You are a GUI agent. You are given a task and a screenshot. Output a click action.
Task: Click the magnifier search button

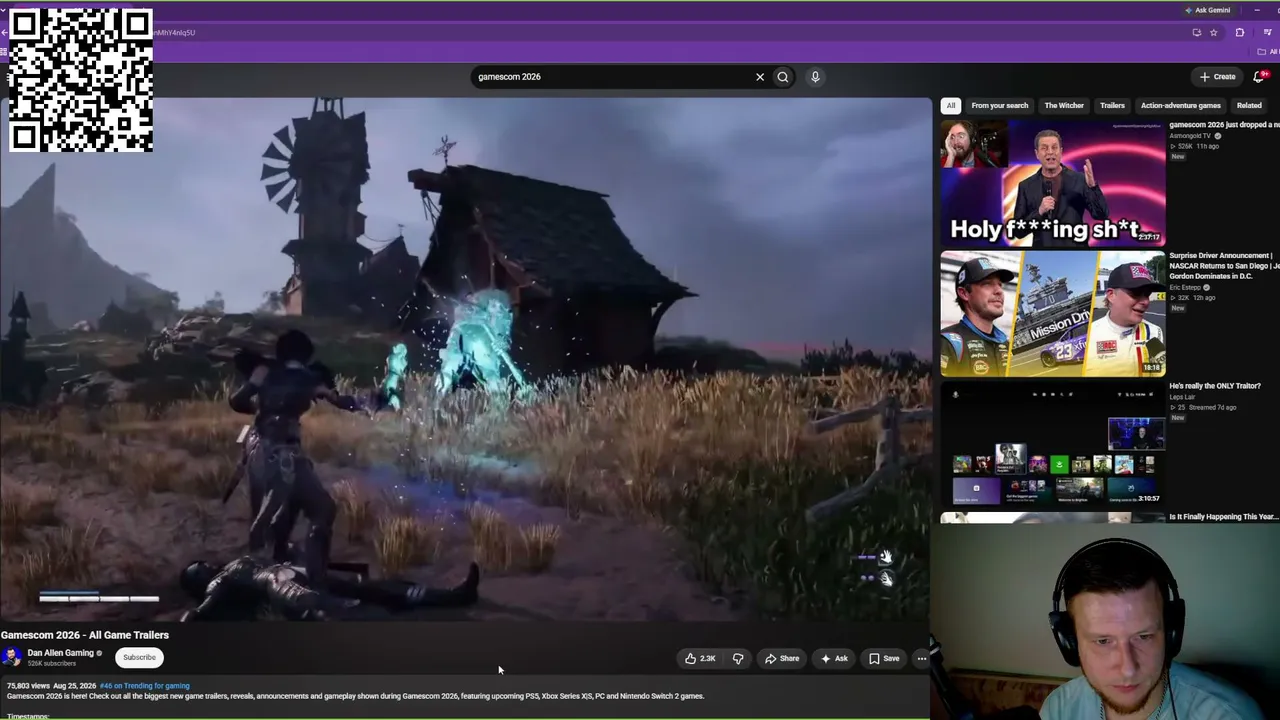pyautogui.click(x=783, y=77)
